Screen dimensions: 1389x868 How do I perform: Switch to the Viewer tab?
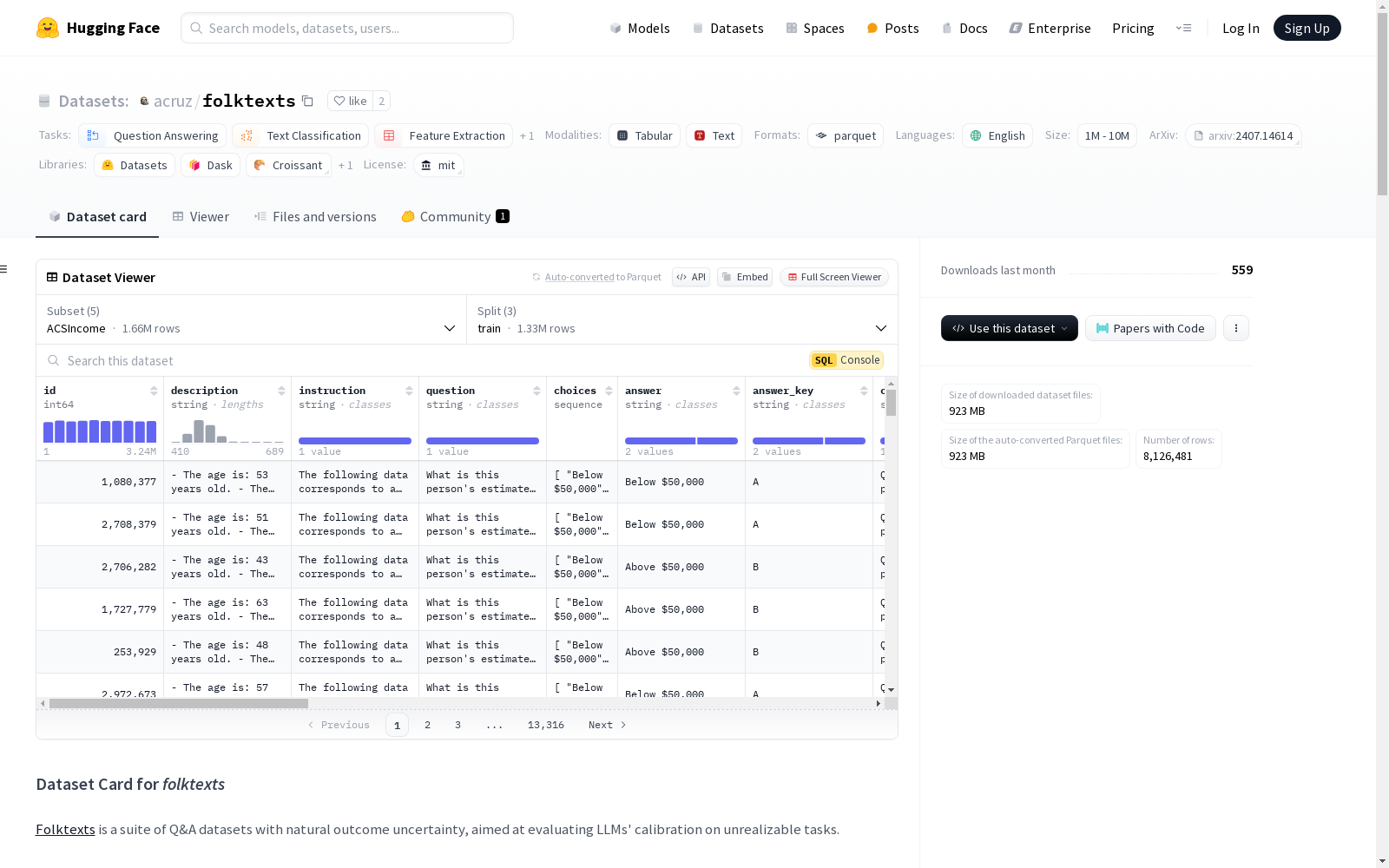tap(201, 217)
